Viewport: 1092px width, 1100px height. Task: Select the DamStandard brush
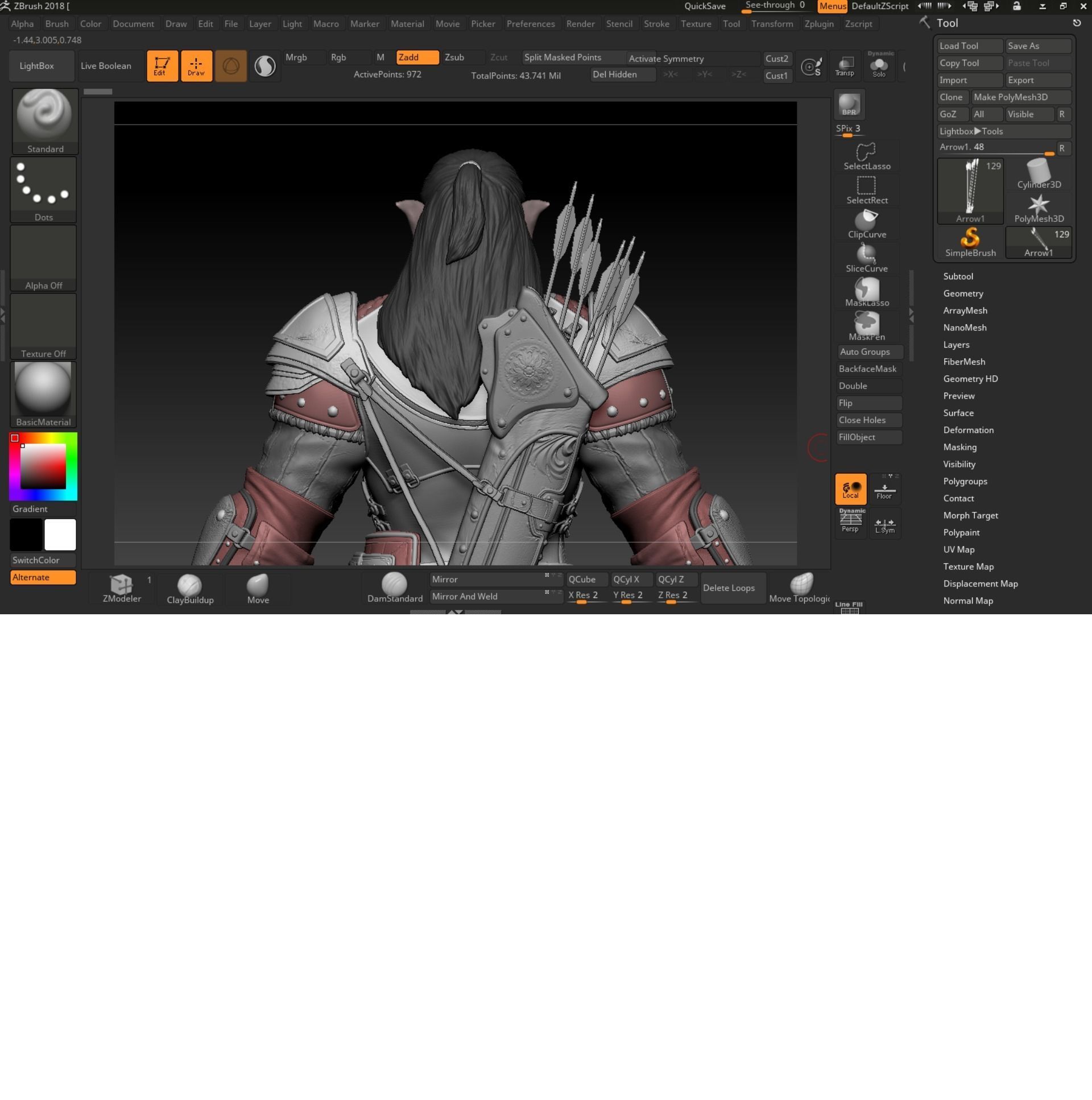pyautogui.click(x=395, y=589)
